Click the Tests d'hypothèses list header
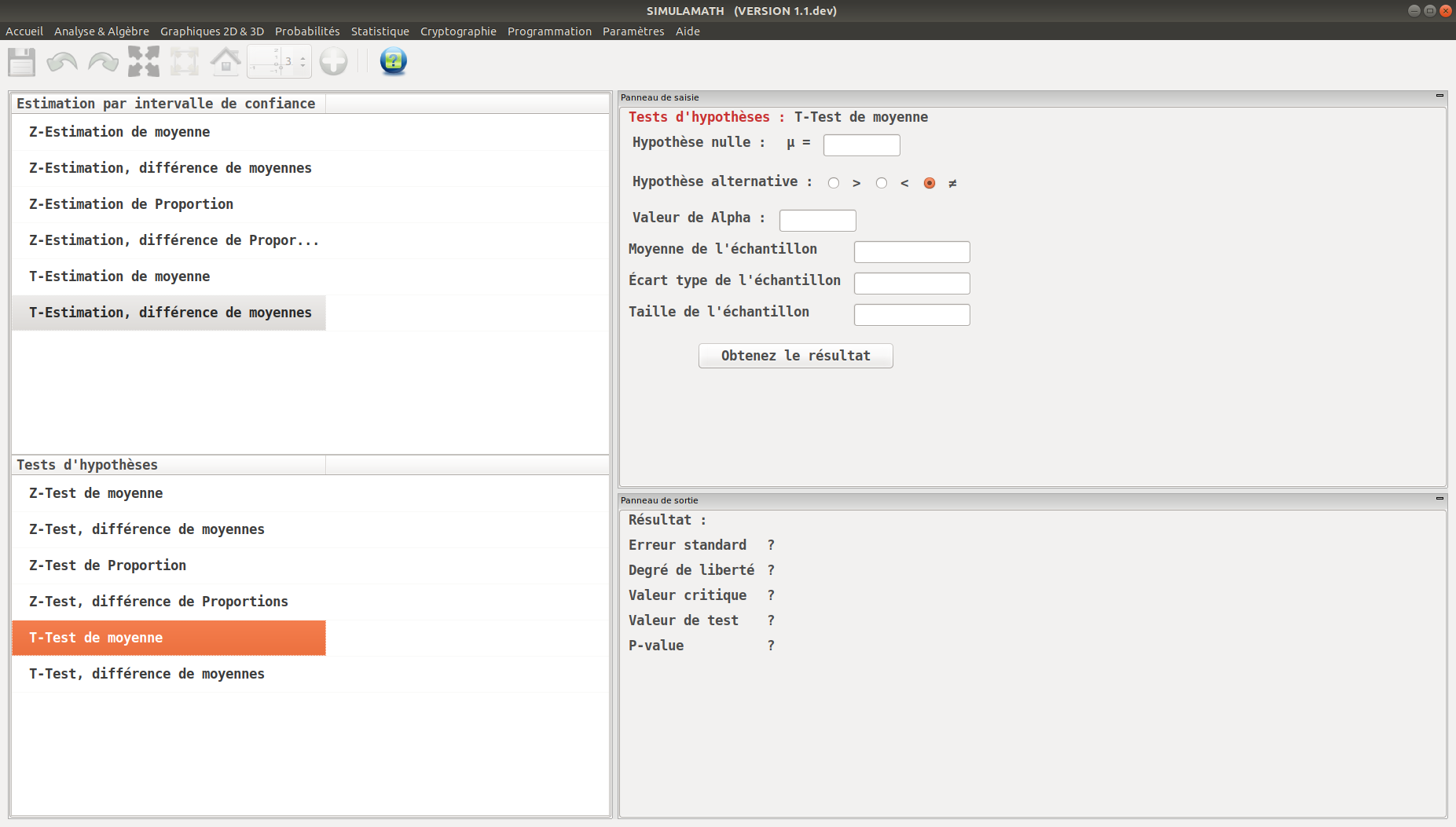This screenshot has height=827, width=1456. tap(169, 465)
